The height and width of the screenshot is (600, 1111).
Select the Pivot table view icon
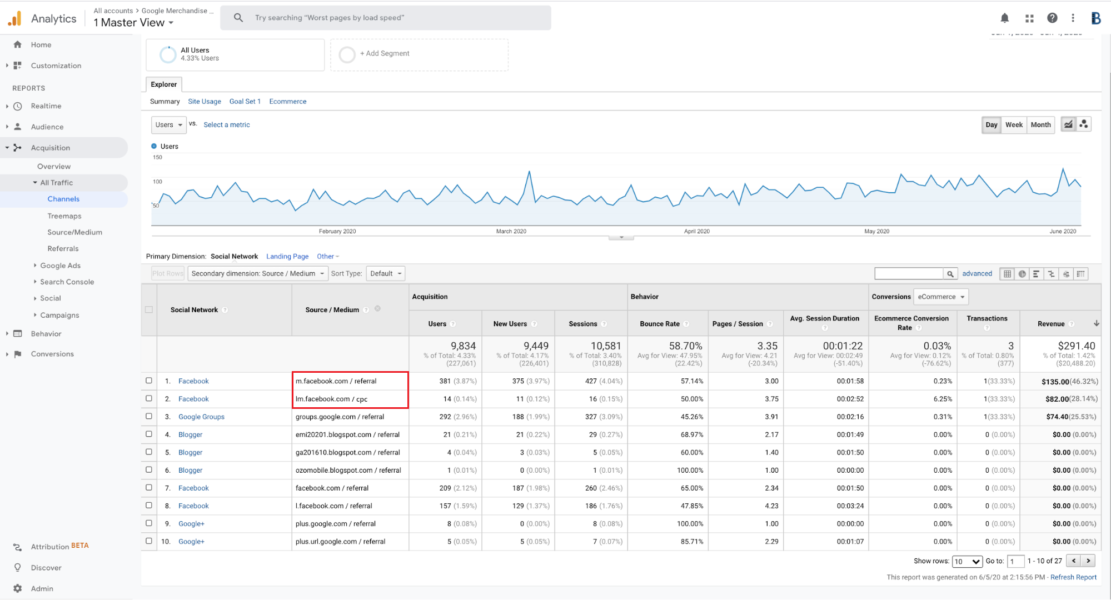(1081, 273)
